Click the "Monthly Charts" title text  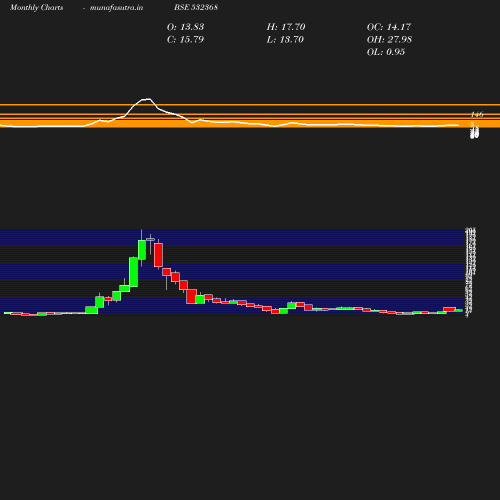pos(36,7)
